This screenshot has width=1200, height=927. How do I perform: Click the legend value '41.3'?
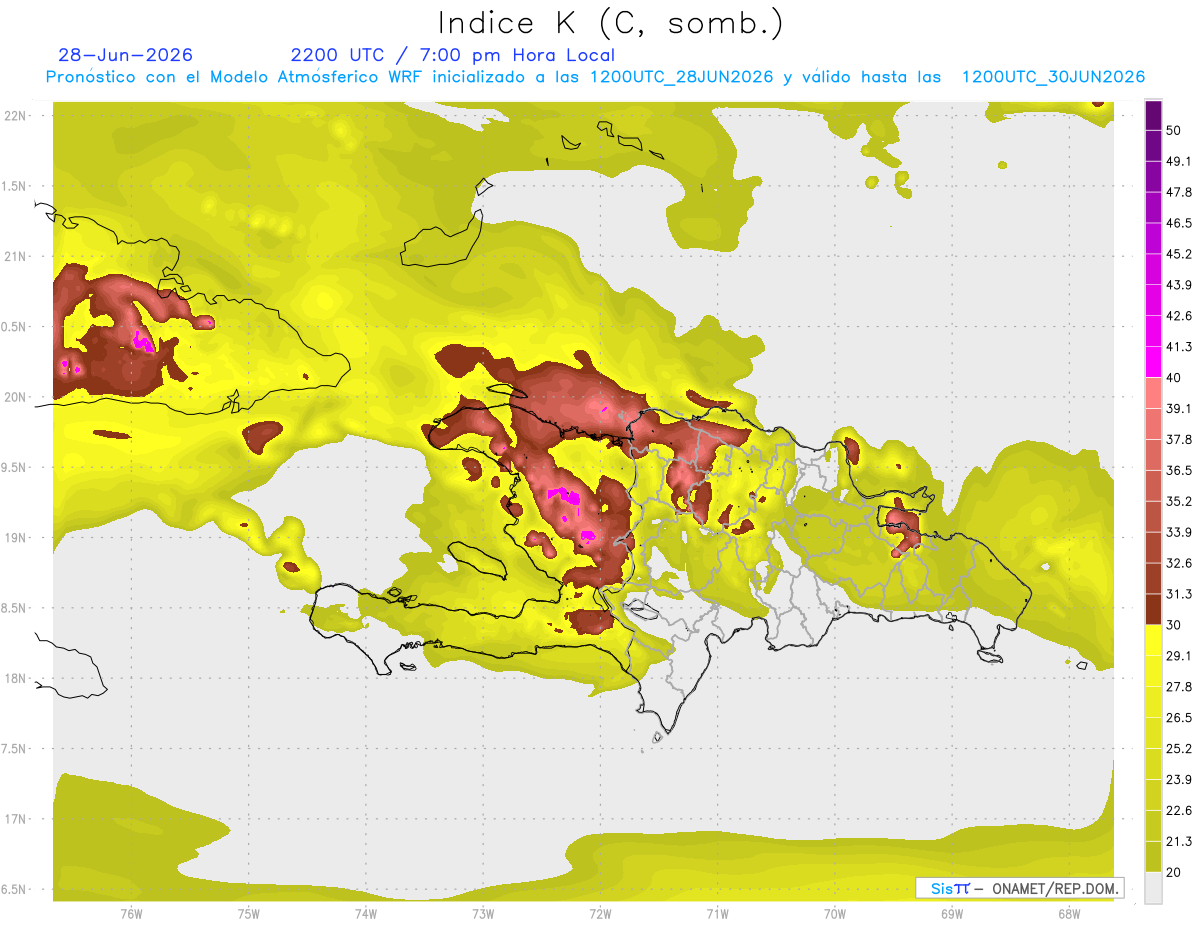click(x=1179, y=347)
